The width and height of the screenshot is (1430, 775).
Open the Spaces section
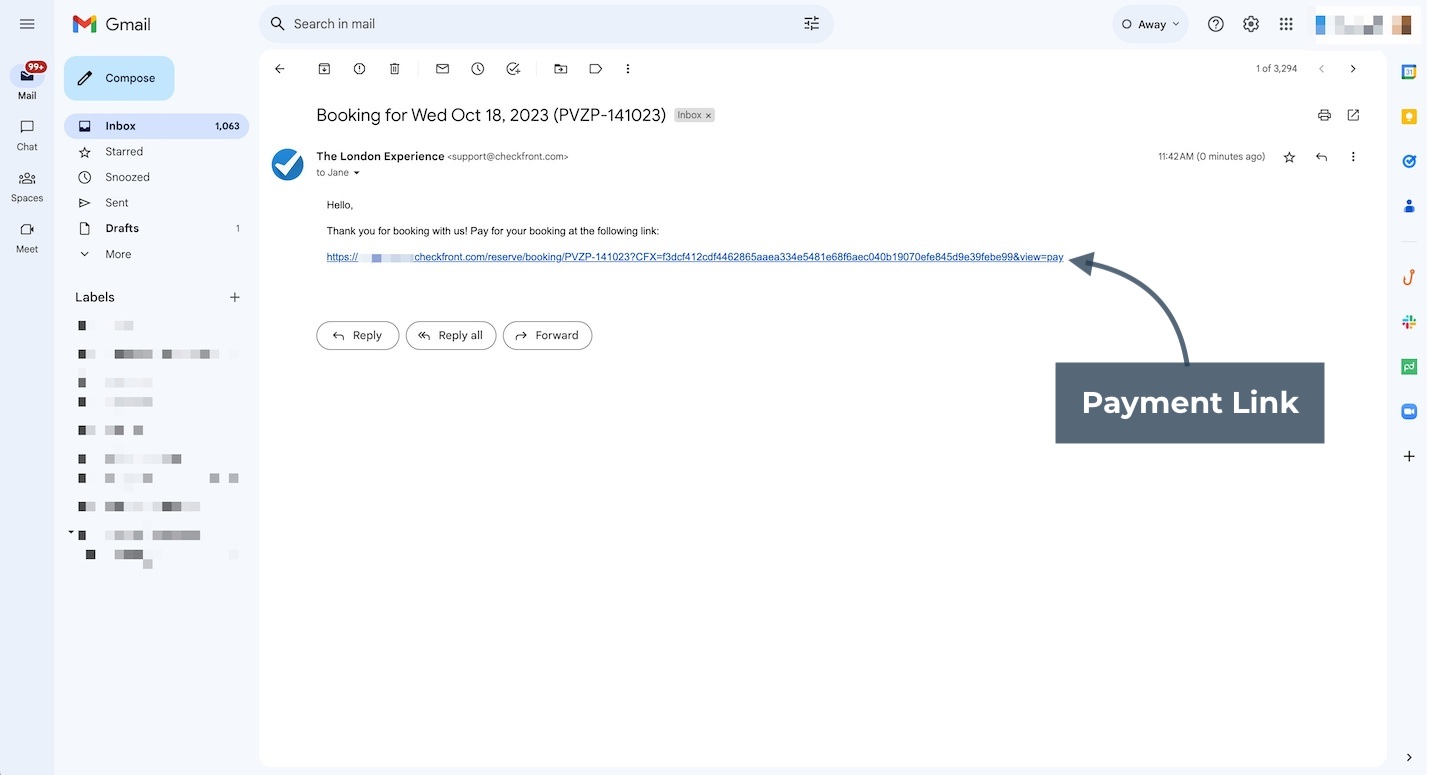27,186
